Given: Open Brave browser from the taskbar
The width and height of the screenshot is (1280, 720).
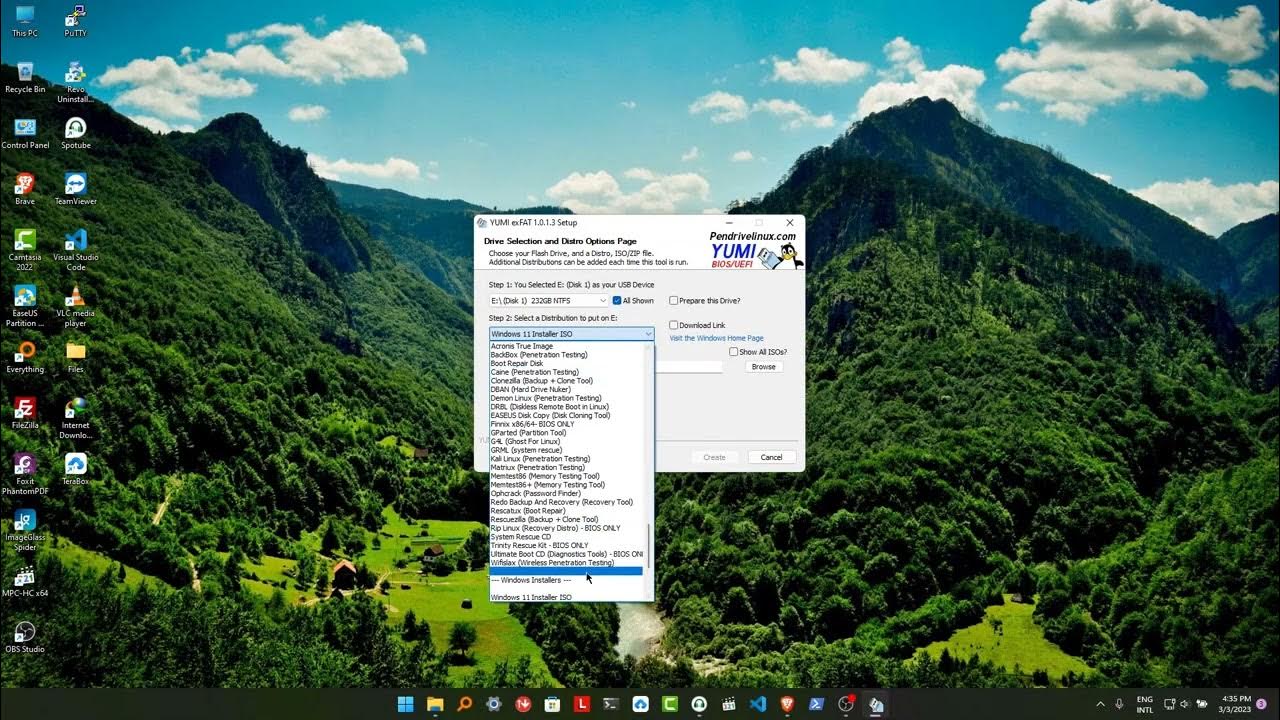Looking at the screenshot, I should click(x=787, y=704).
